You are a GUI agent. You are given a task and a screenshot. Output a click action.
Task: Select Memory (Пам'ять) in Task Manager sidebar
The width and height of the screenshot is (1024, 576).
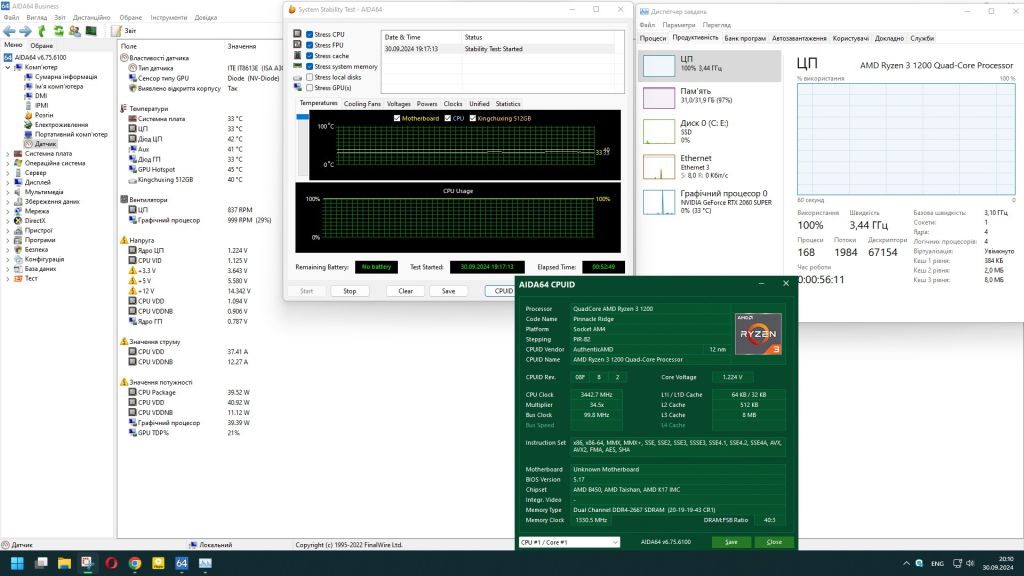[x=709, y=96]
